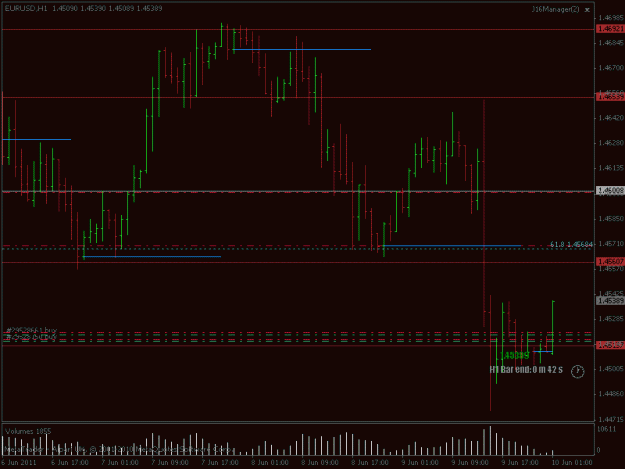Click the '6 Jun 17:00' time label
This screenshot has width=625, height=469.
tap(70, 463)
